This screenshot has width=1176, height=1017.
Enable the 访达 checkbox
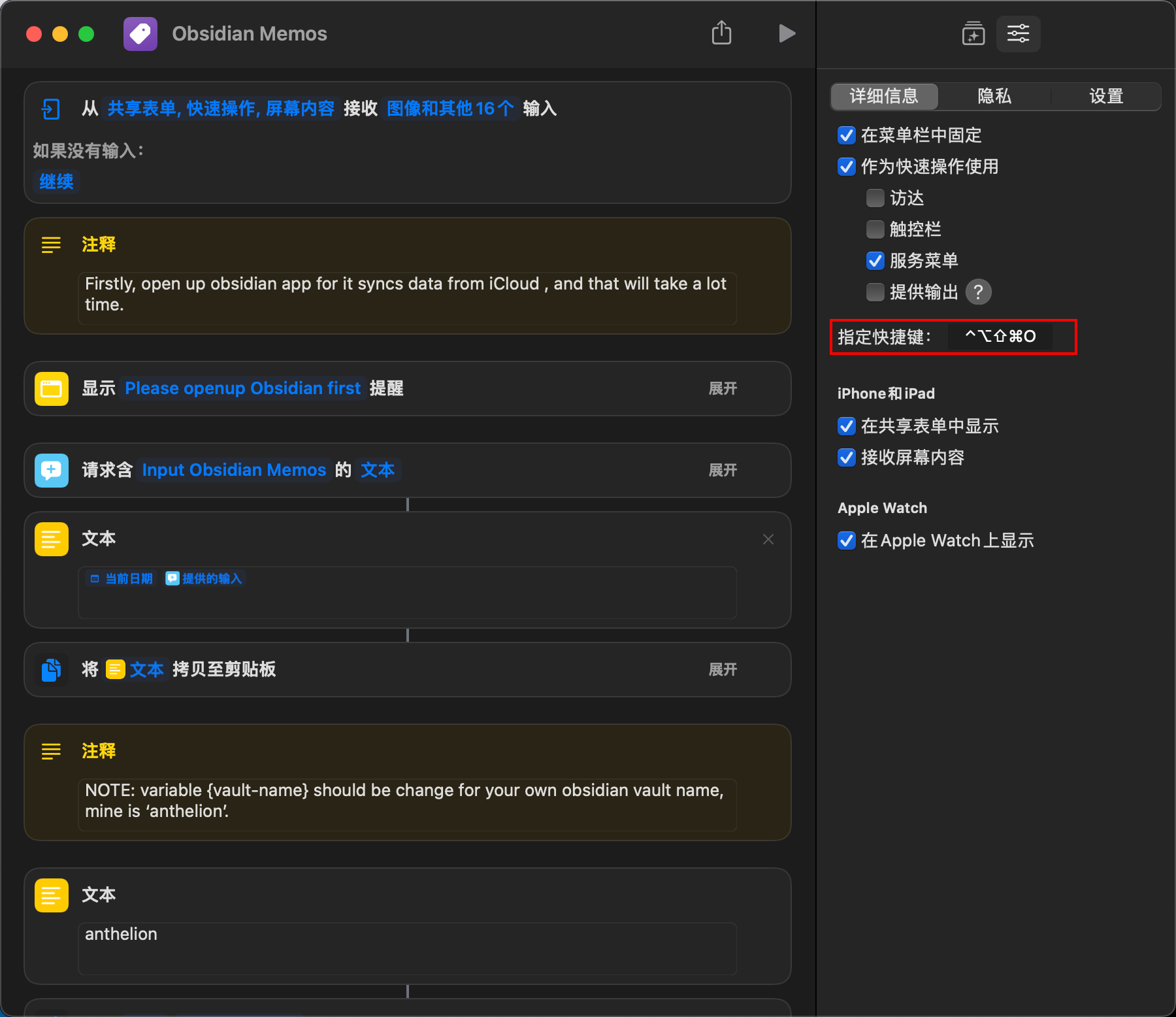(x=875, y=198)
